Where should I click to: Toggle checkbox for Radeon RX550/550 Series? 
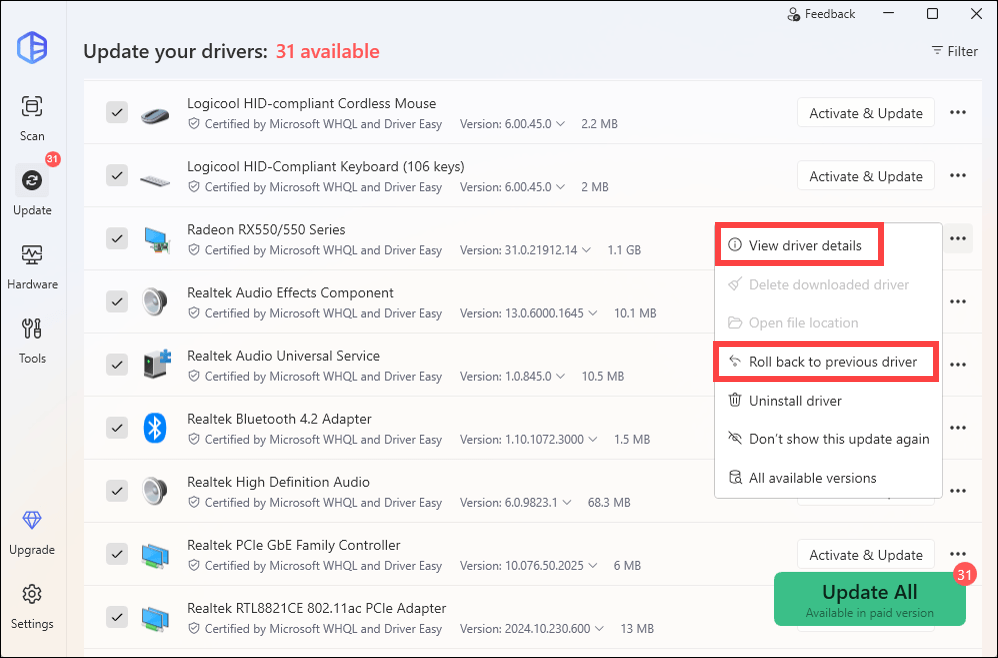click(x=117, y=239)
